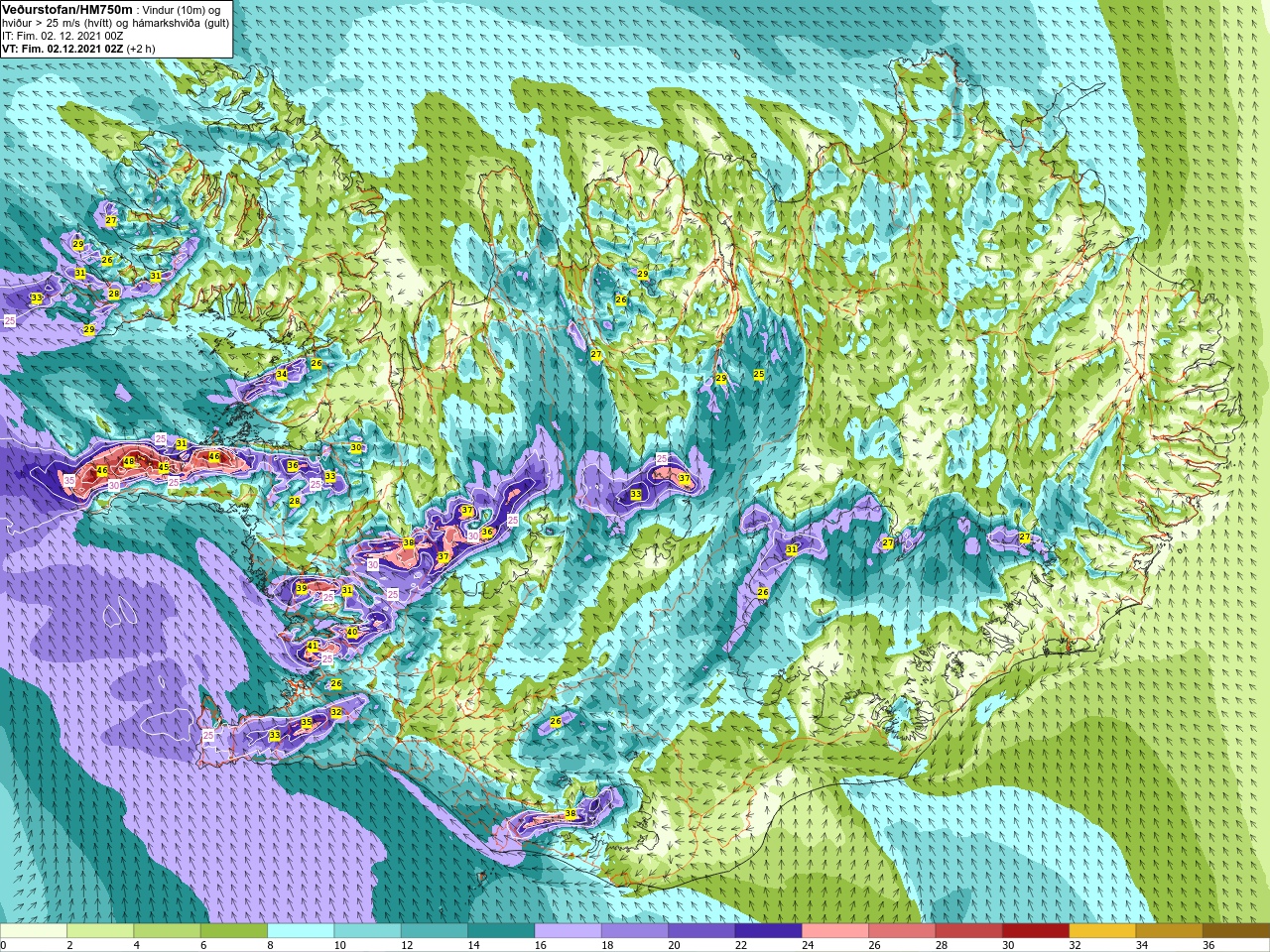Select the 16–18 m/s lavender legend swatch

[568, 931]
